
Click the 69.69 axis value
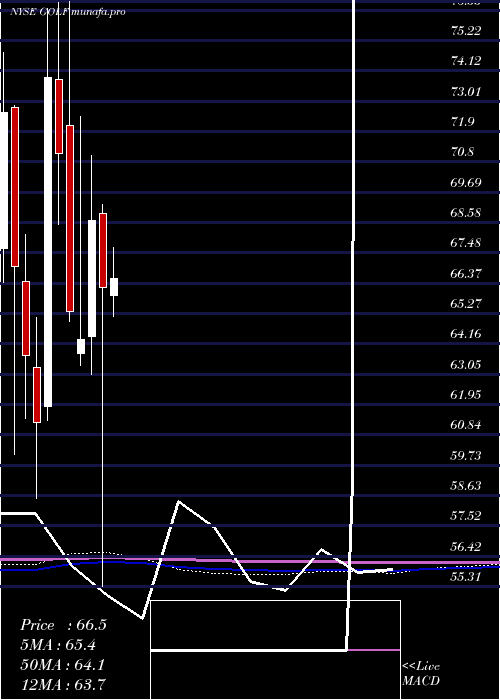click(x=467, y=183)
